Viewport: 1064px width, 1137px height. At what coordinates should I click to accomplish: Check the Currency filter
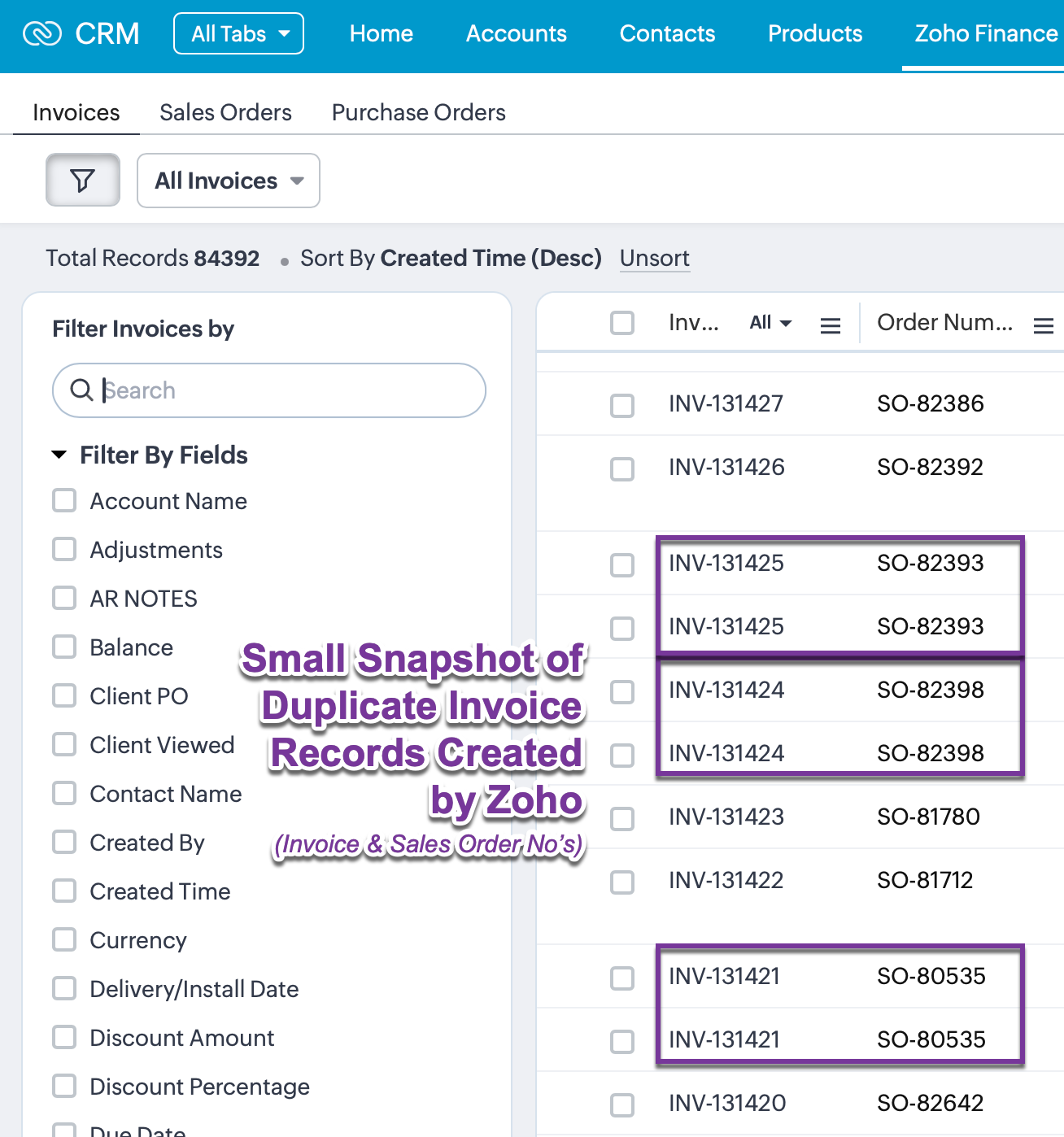point(64,939)
